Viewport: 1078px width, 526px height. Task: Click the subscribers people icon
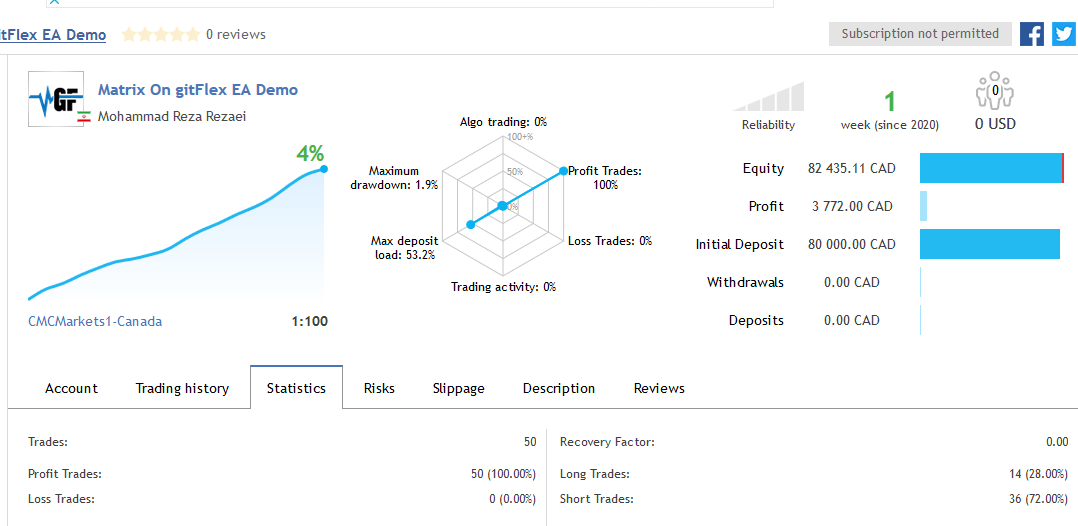pos(994,92)
